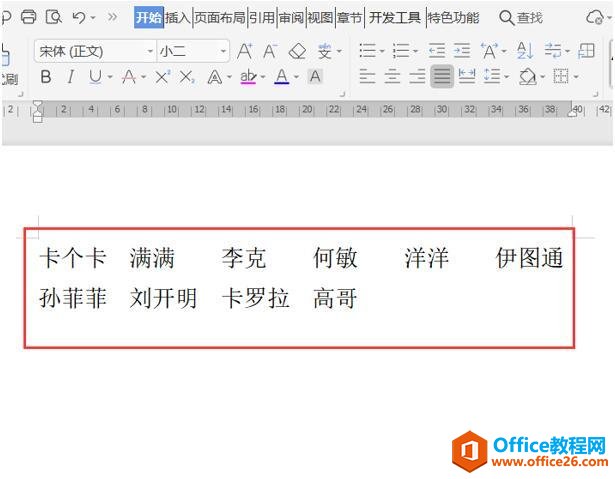The width and height of the screenshot is (615, 479).
Task: Open paragraph dialog launcher corner icon
Action: click(x=595, y=94)
